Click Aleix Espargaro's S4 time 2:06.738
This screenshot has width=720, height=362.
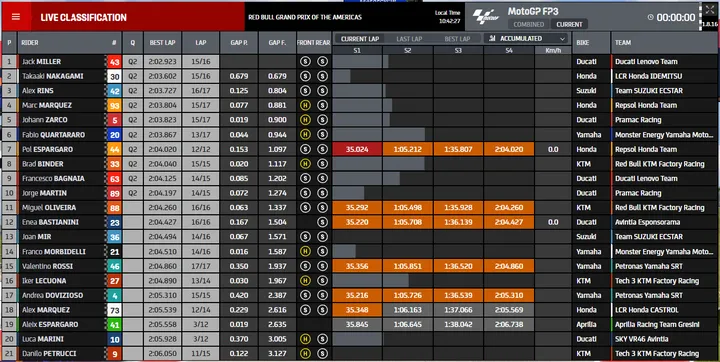(x=509, y=325)
